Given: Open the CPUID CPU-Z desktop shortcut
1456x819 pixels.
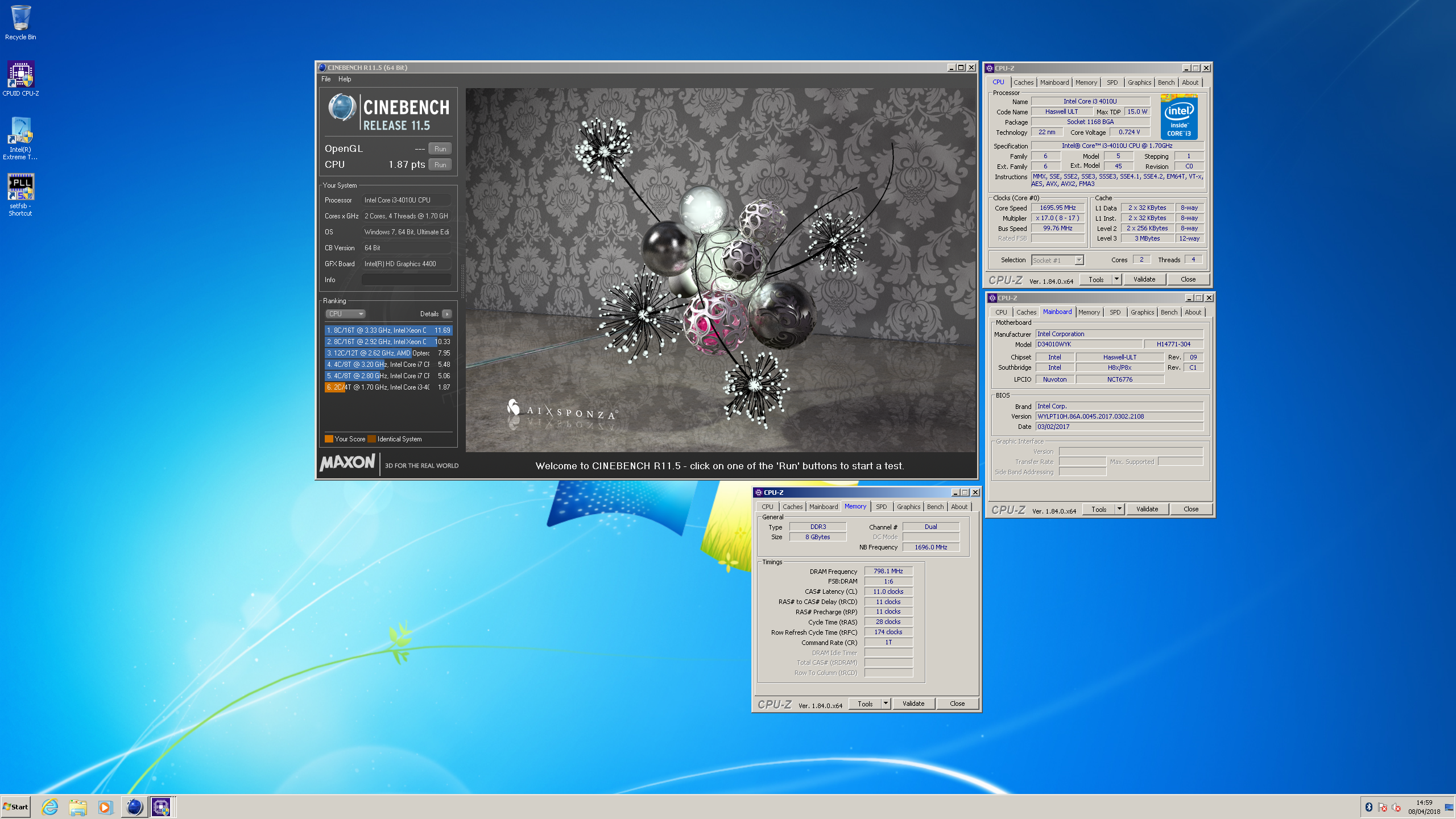Looking at the screenshot, I should point(20,78).
